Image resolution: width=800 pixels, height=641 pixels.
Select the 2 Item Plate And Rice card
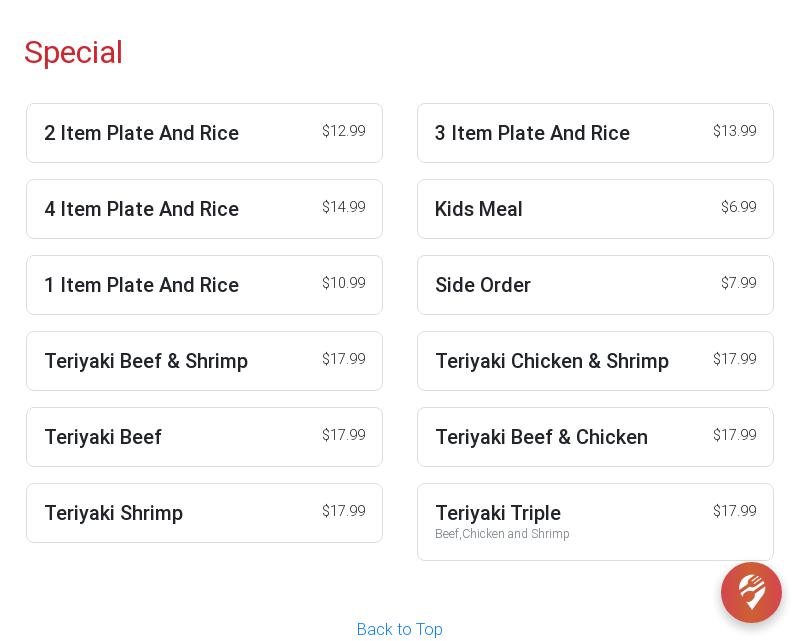point(204,133)
